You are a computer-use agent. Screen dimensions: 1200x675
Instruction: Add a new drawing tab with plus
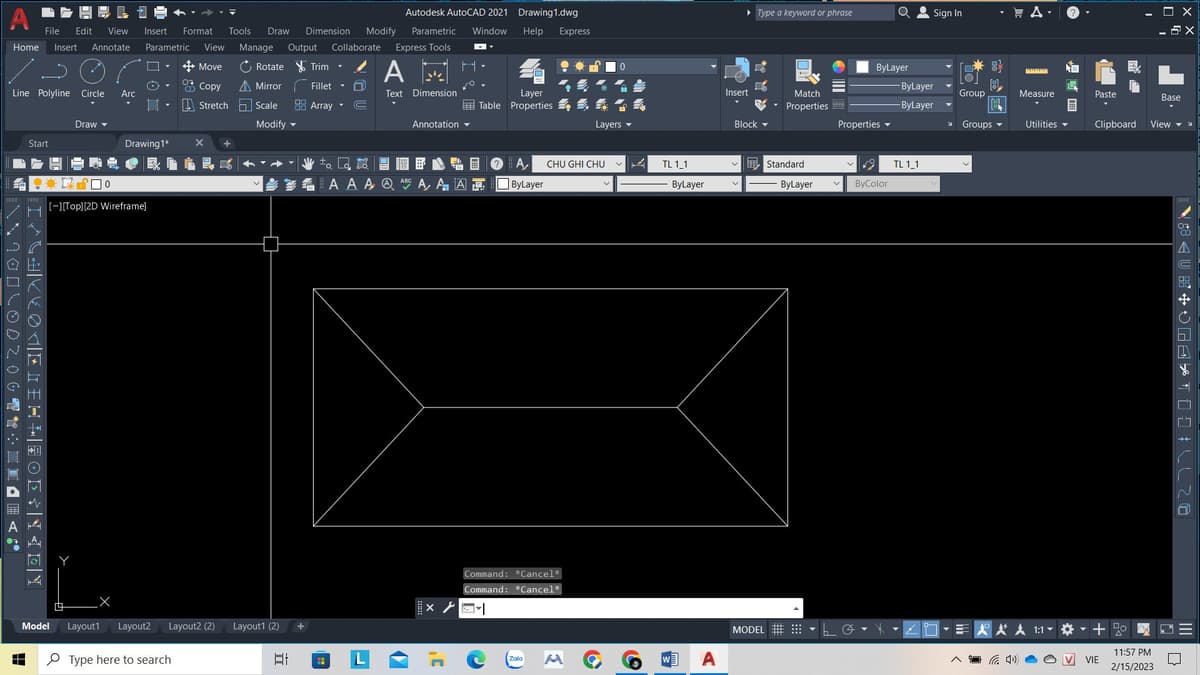(227, 144)
